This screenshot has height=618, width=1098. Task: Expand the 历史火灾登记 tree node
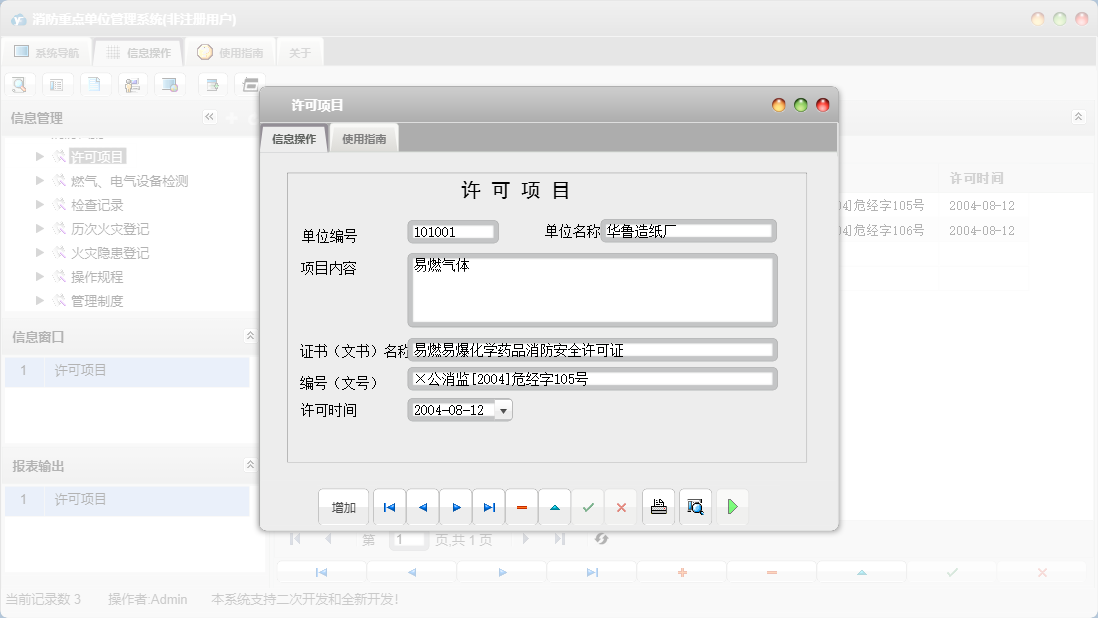[40, 228]
